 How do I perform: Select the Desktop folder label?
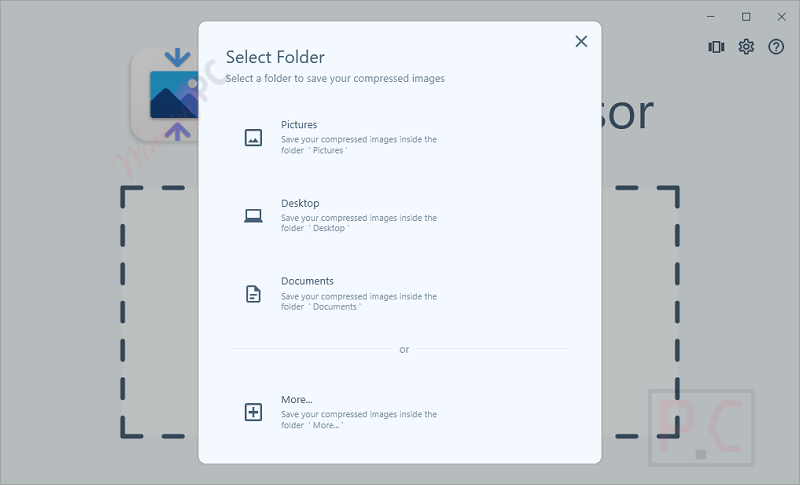pos(300,203)
